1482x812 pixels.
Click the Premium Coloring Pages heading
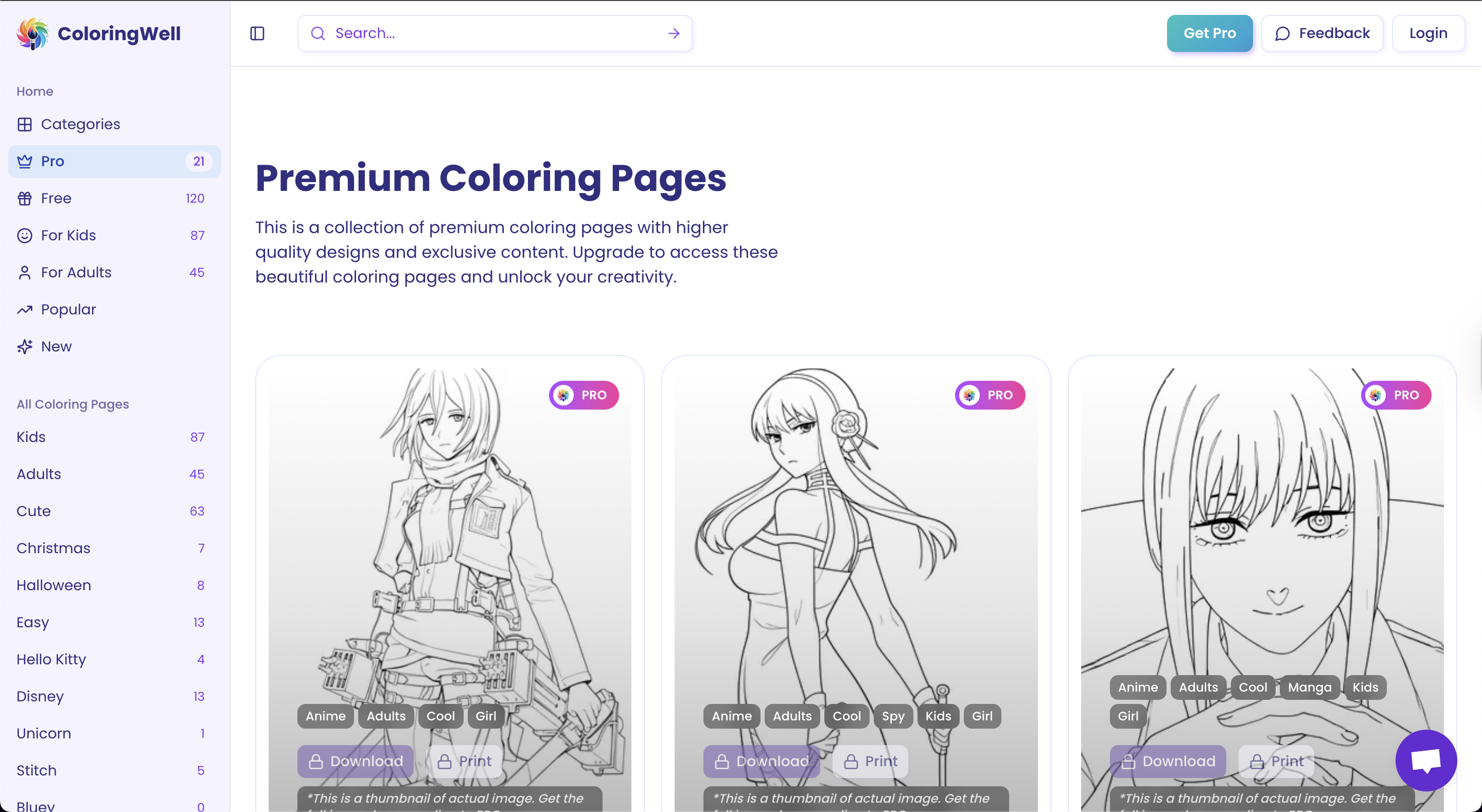tap(491, 178)
